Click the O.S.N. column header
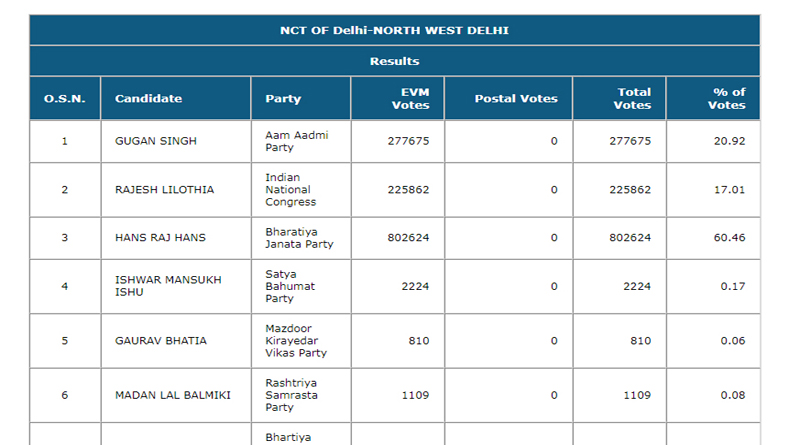 tap(65, 98)
